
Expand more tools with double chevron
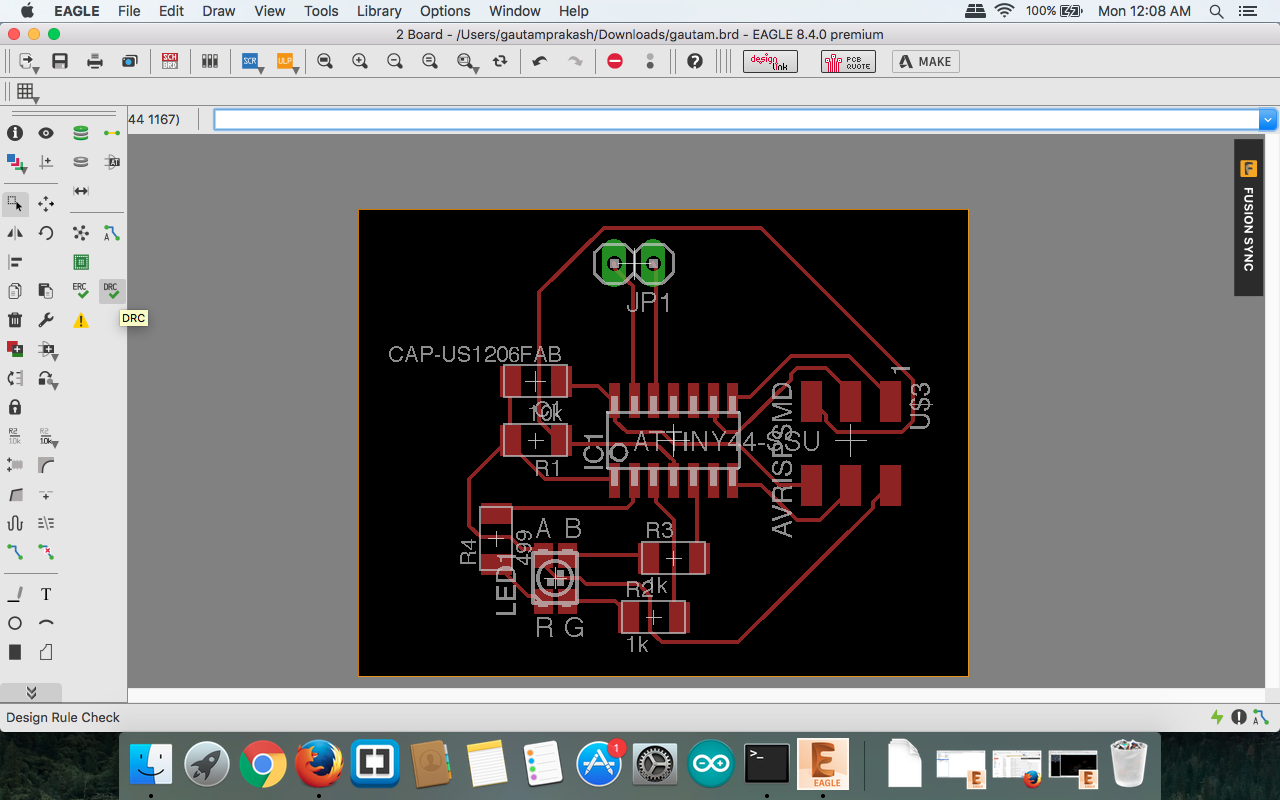31,692
